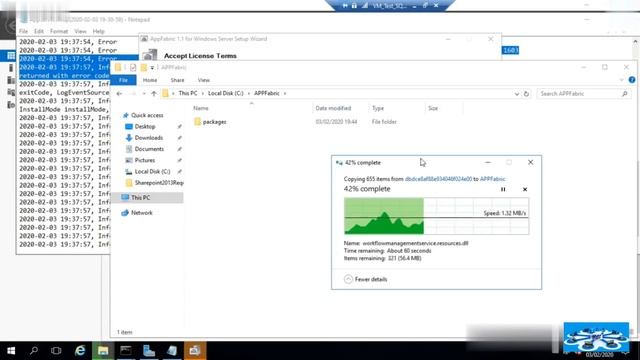This screenshot has height=360, width=640.
Task: Open Task View on taskbar
Action: click(x=56, y=351)
